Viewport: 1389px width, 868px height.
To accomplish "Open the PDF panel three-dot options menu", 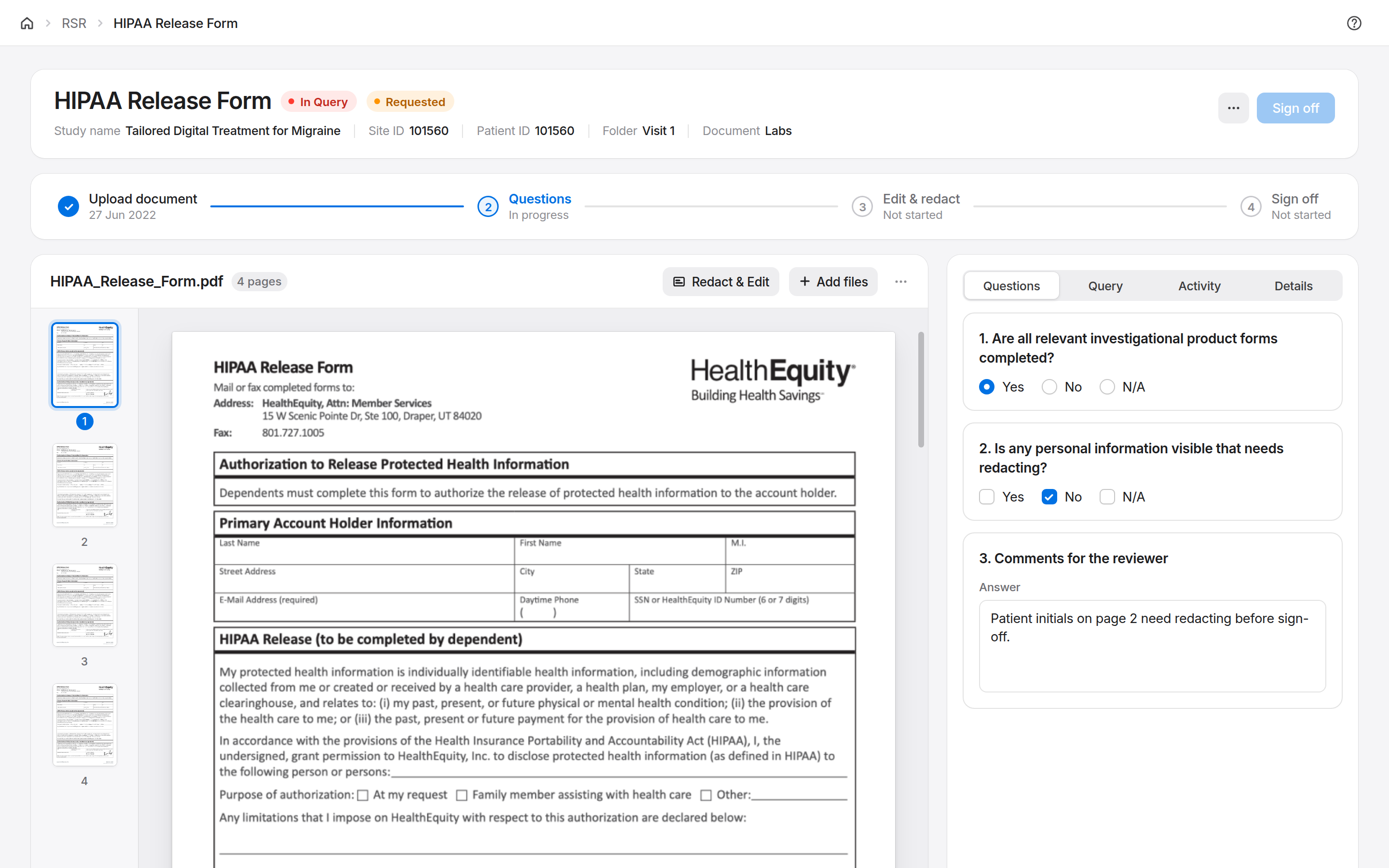I will pyautogui.click(x=900, y=282).
